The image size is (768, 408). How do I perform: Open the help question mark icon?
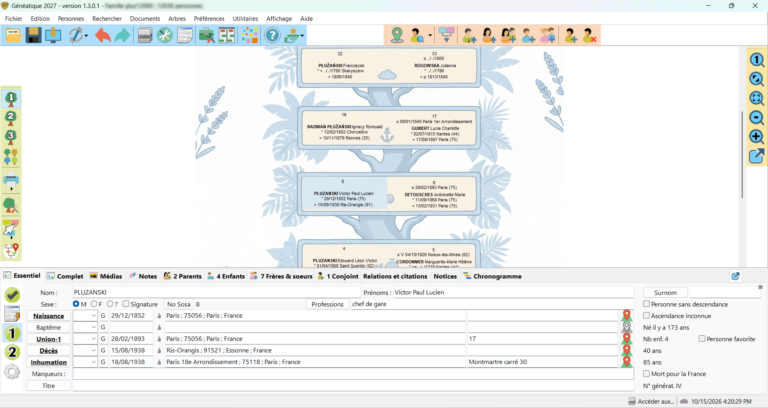pos(272,35)
